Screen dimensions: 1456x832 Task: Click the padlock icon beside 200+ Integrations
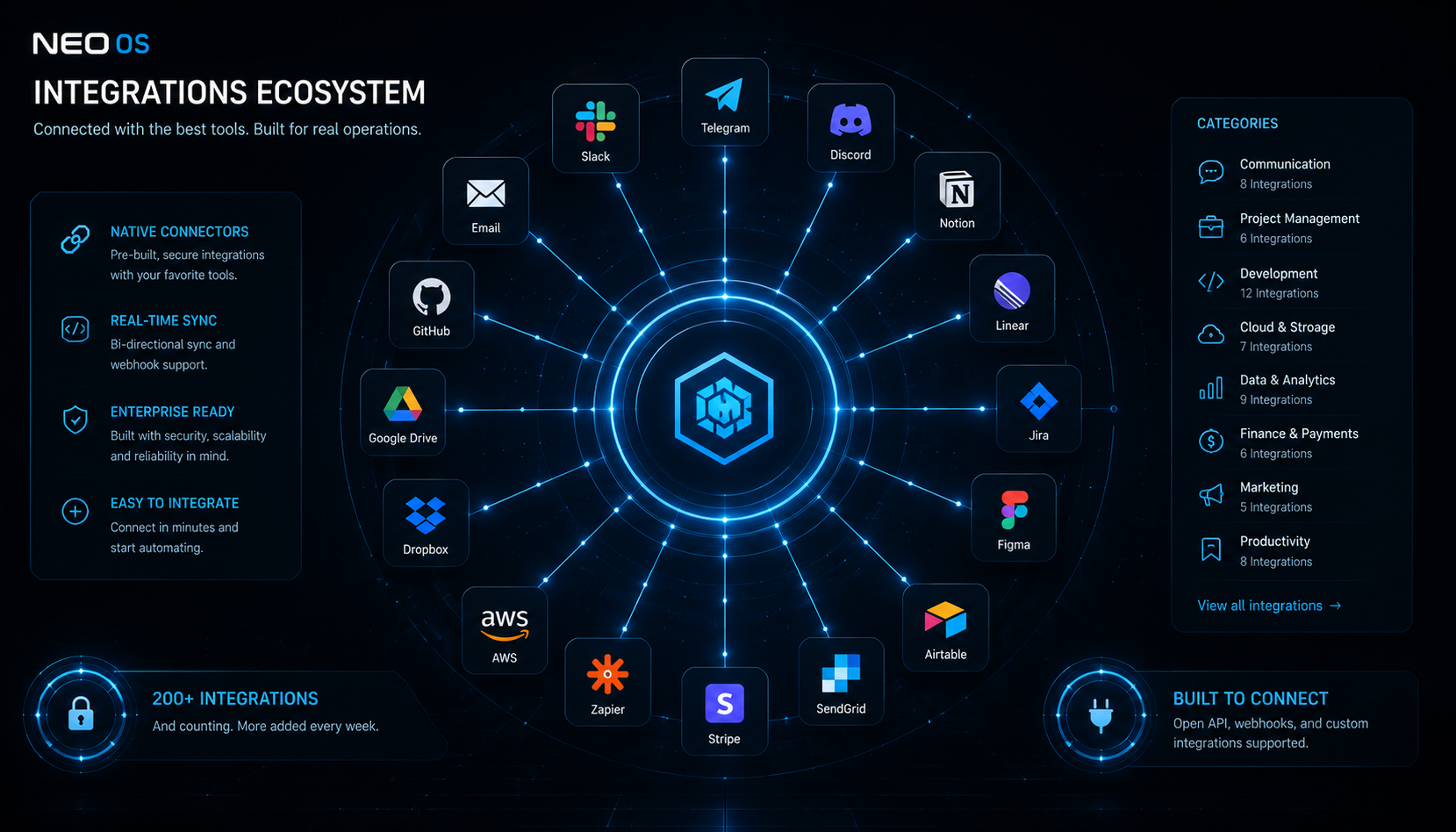click(x=81, y=714)
